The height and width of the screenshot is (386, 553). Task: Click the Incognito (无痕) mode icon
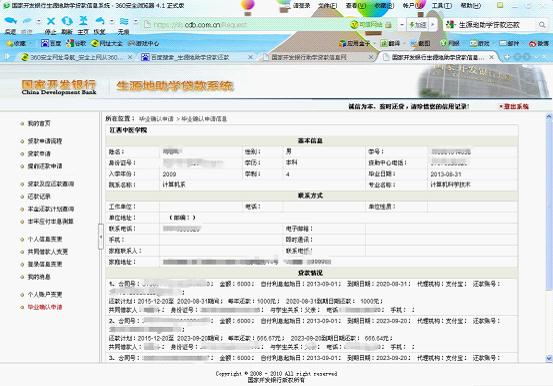(x=124, y=21)
